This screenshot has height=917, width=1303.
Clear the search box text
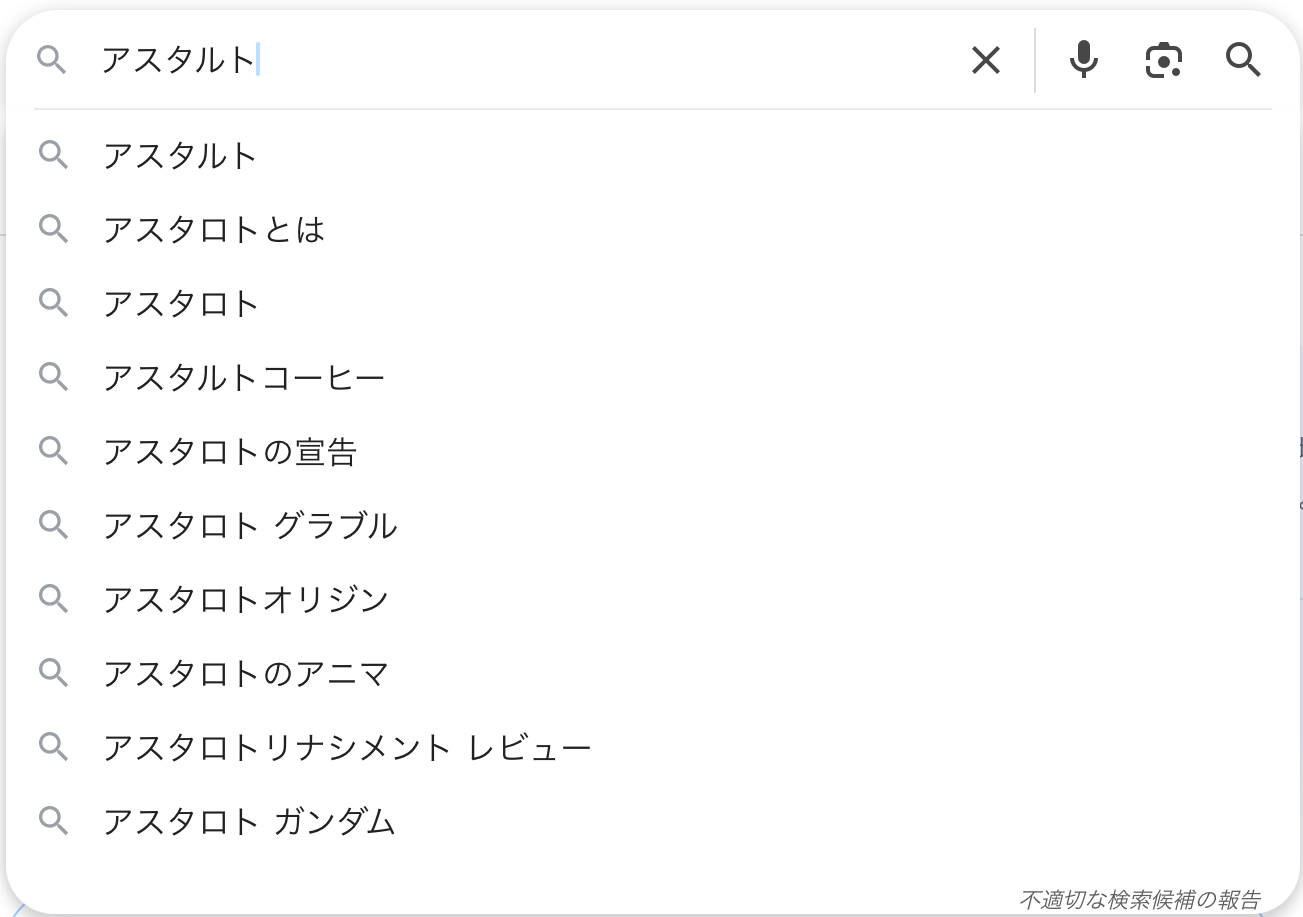click(985, 61)
